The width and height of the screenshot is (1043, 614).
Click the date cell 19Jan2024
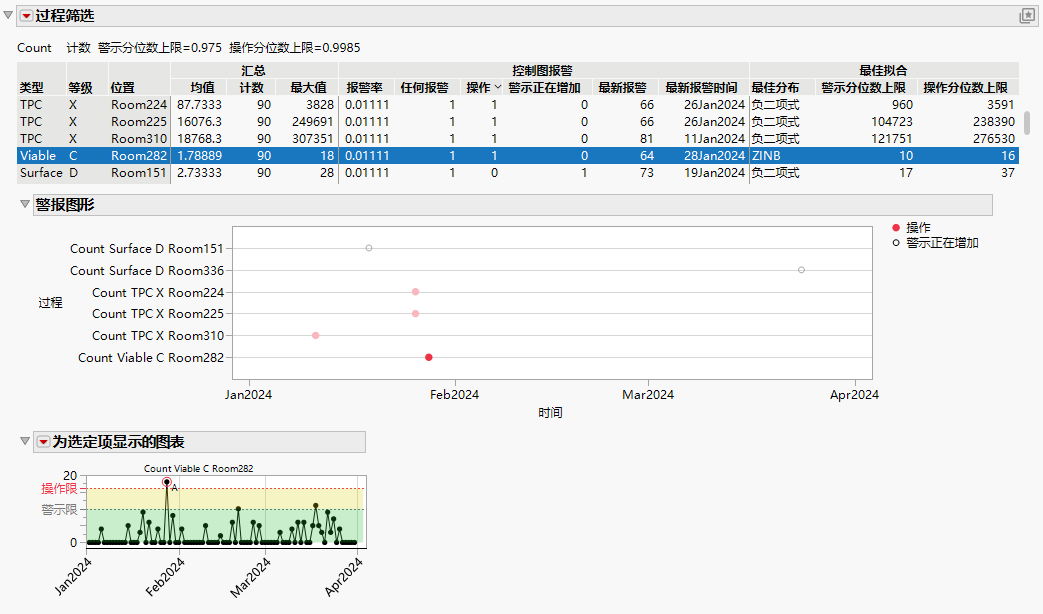[714, 173]
